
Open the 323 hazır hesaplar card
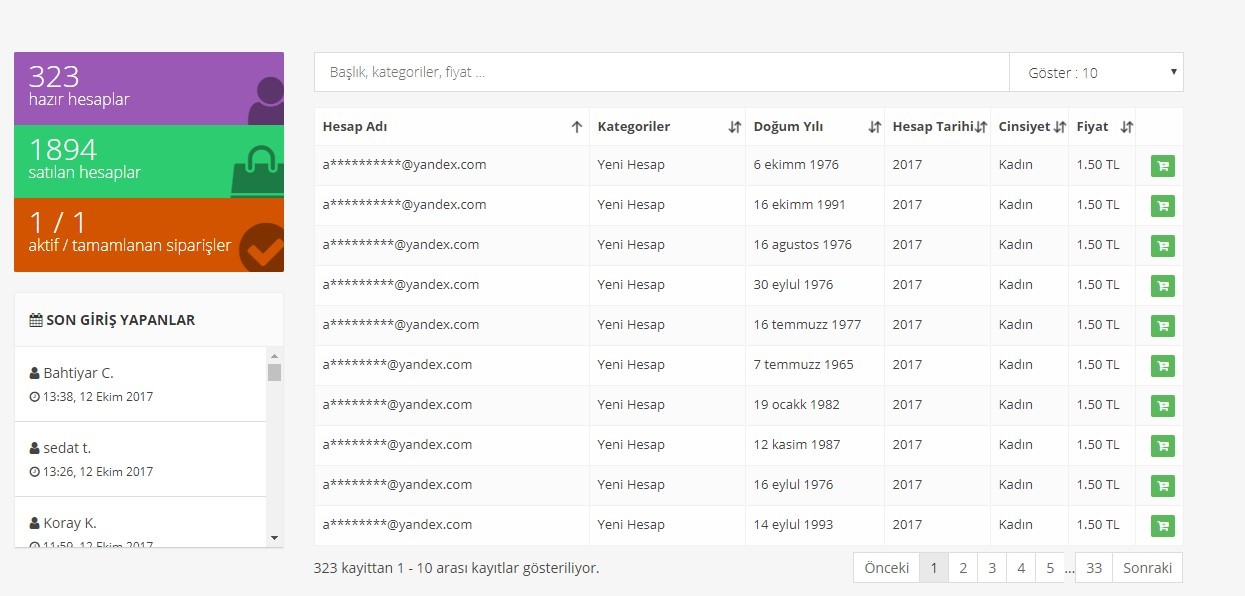point(149,88)
